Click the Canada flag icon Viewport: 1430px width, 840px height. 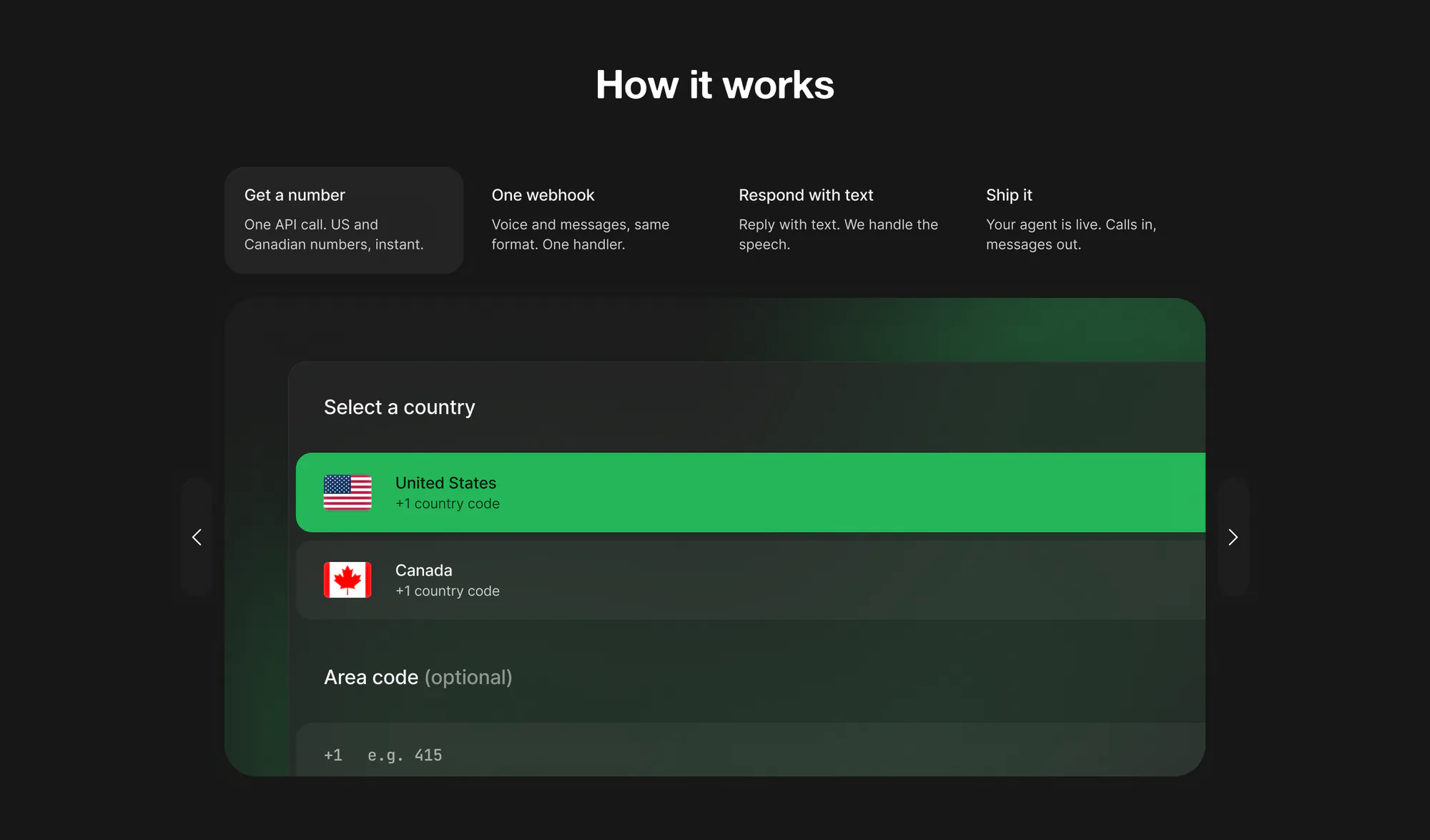(x=347, y=580)
